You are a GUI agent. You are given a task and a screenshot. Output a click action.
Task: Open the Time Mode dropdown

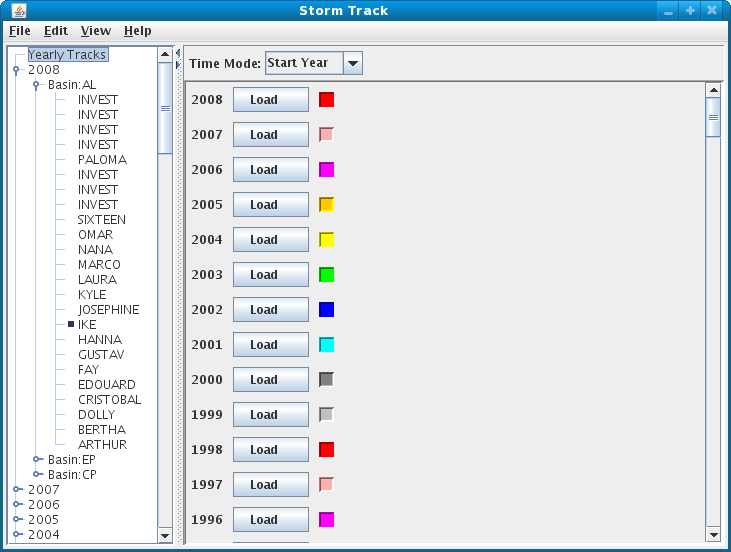352,63
